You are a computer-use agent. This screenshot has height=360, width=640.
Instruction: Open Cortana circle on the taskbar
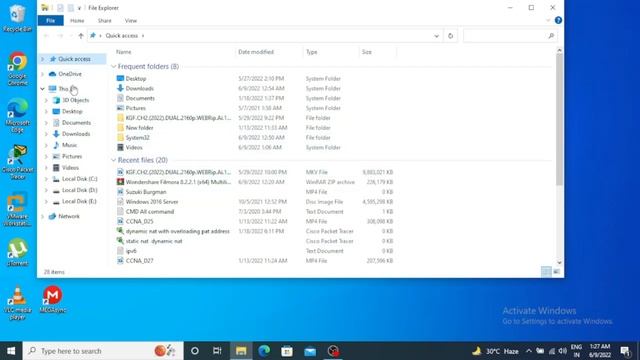click(195, 351)
